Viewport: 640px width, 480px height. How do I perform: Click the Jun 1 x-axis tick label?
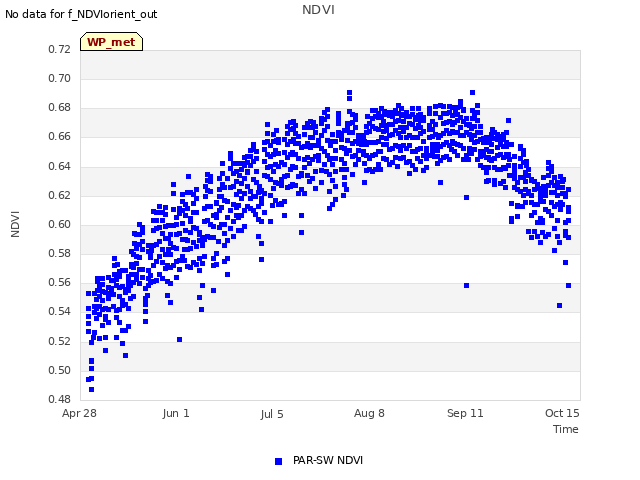coord(176,413)
